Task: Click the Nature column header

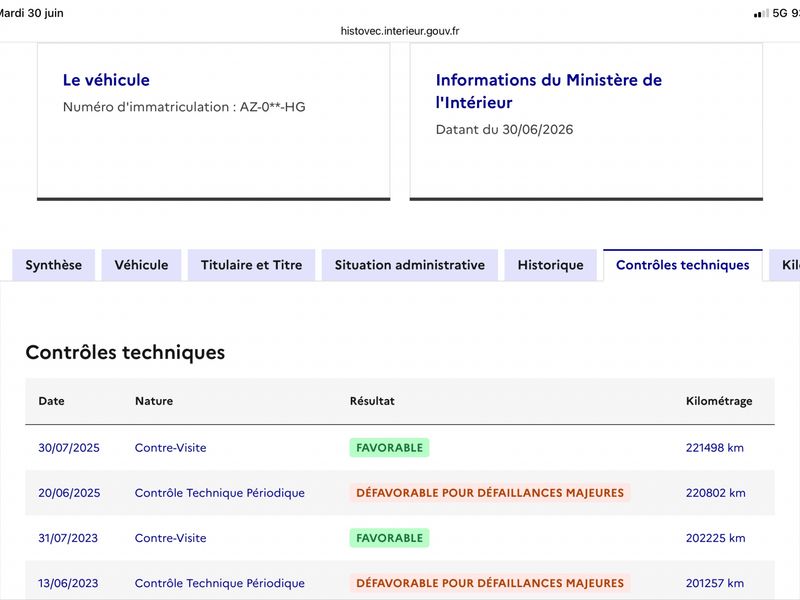Action: pos(154,401)
